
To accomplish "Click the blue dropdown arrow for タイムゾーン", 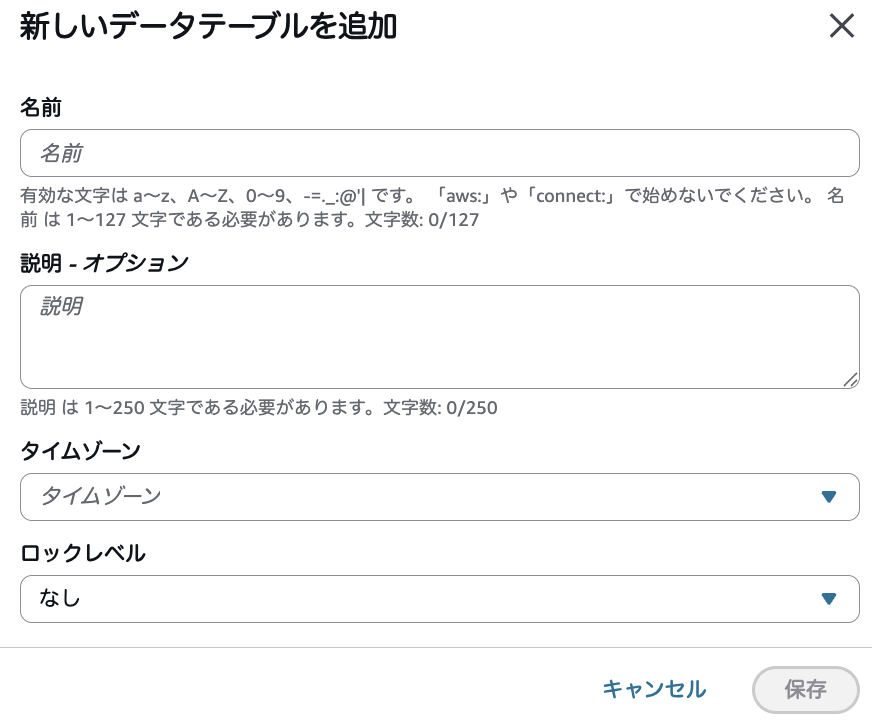I will [829, 497].
